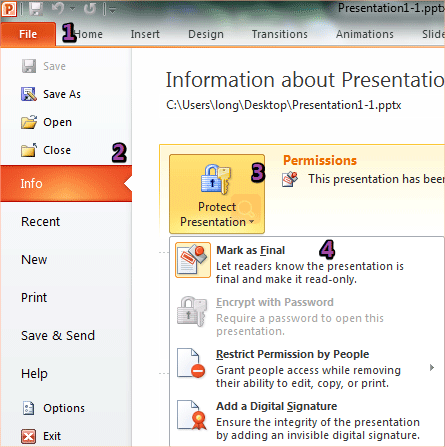This screenshot has height=447, width=445.
Task: Click the lock and key Protect Presentation icon
Action: coord(216,179)
